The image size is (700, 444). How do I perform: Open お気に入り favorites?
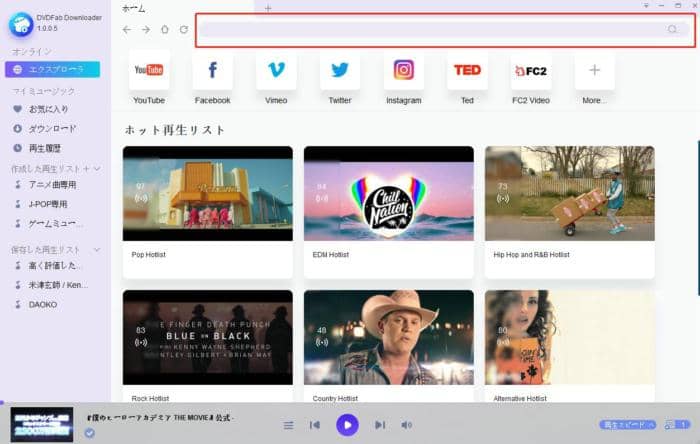point(49,109)
